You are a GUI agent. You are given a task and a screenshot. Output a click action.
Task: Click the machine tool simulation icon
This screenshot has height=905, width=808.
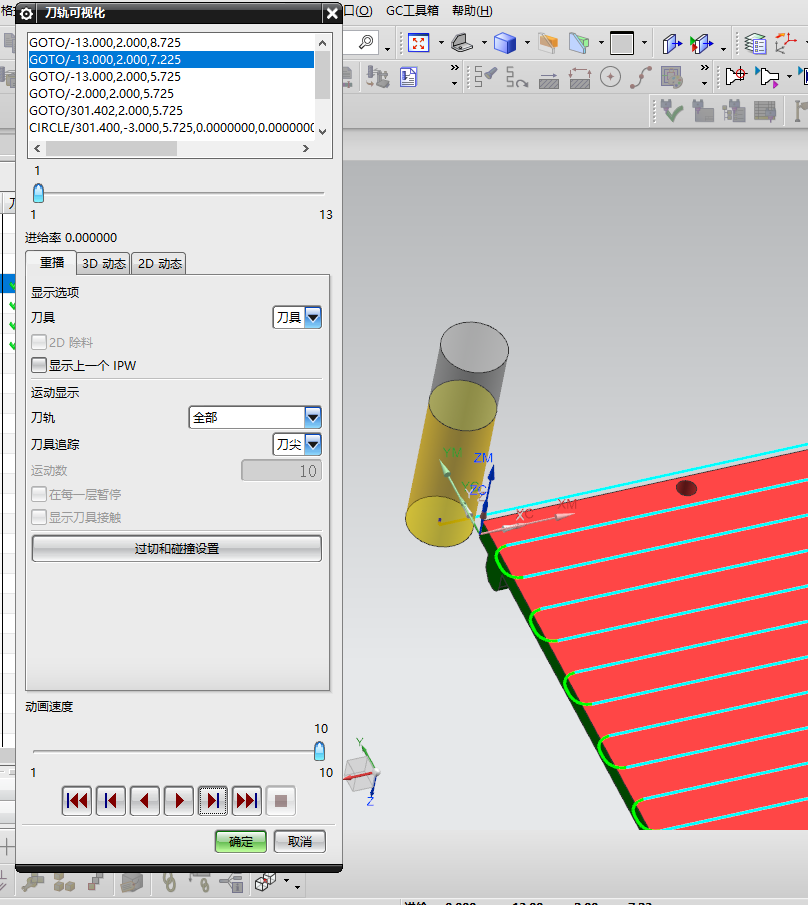tap(377, 77)
